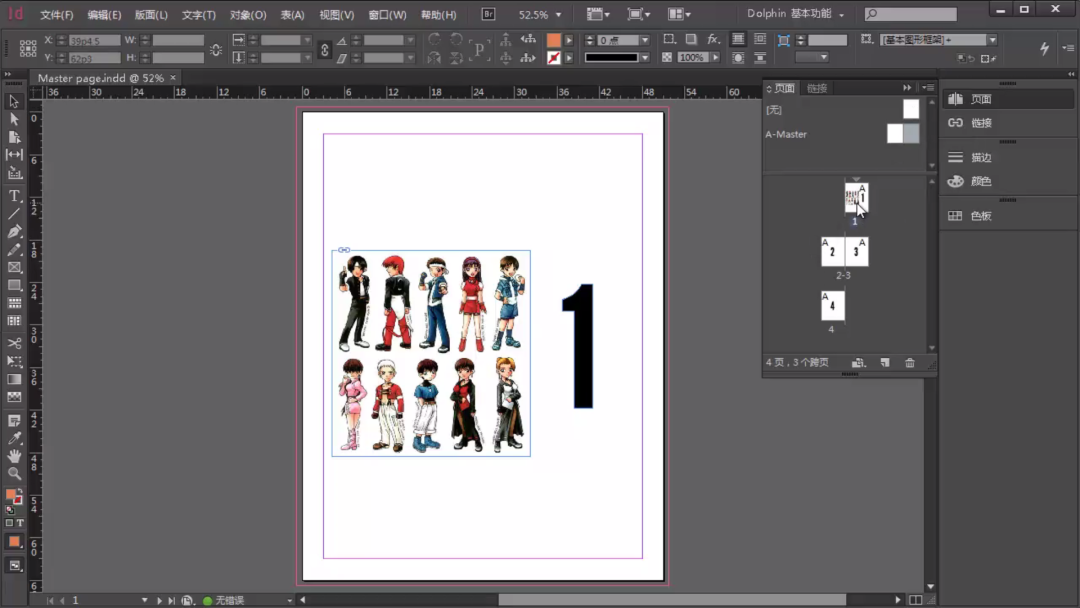
Task: Select the Line tool
Action: pyautogui.click(x=14, y=214)
